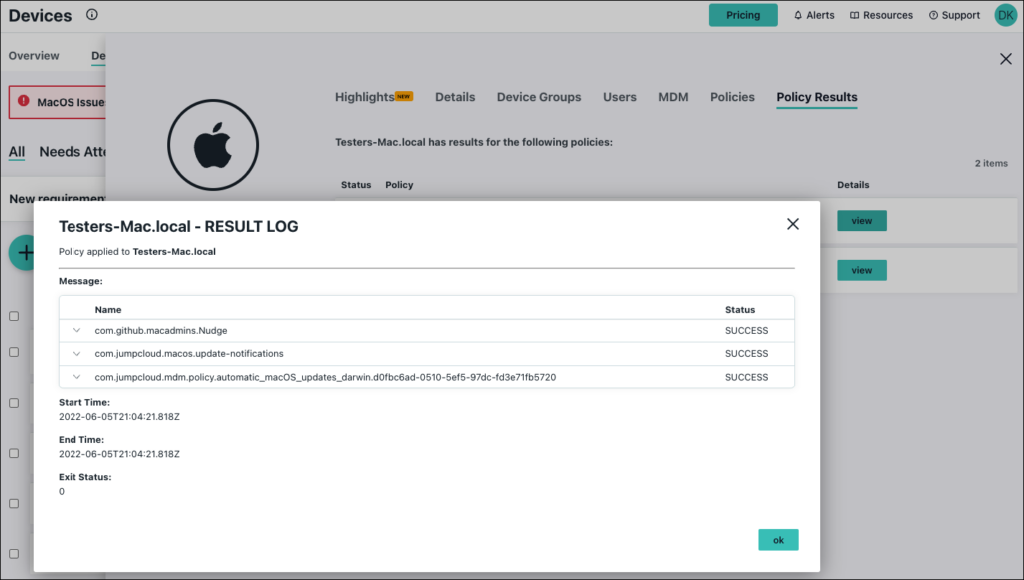The height and width of the screenshot is (580, 1024).
Task: Close the device details side panel
Action: 1006,59
